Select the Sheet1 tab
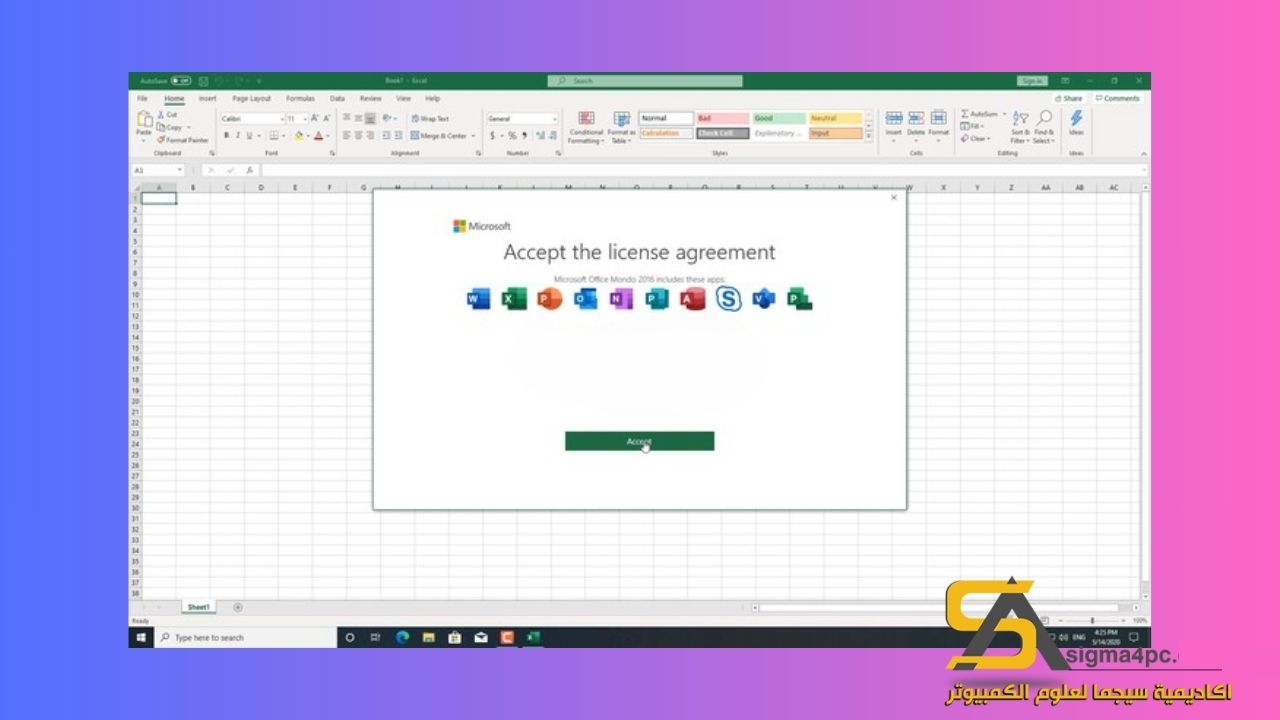Image resolution: width=1280 pixels, height=720 pixels. [198, 607]
